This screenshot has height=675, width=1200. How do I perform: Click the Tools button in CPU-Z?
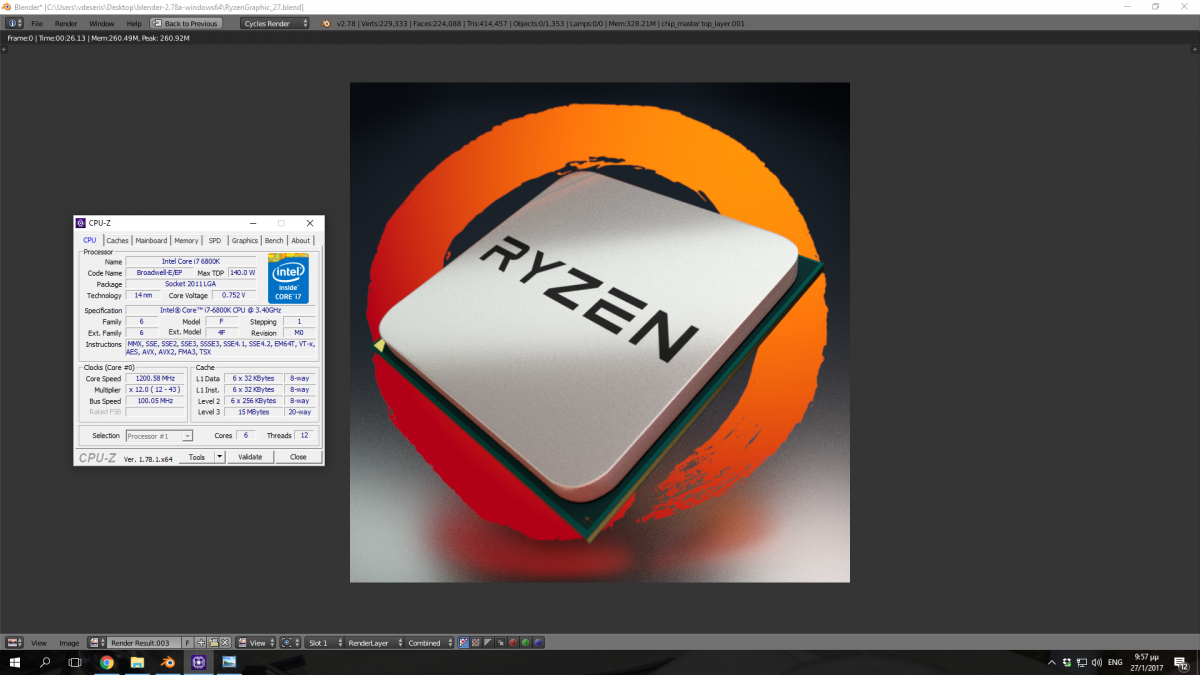(197, 457)
